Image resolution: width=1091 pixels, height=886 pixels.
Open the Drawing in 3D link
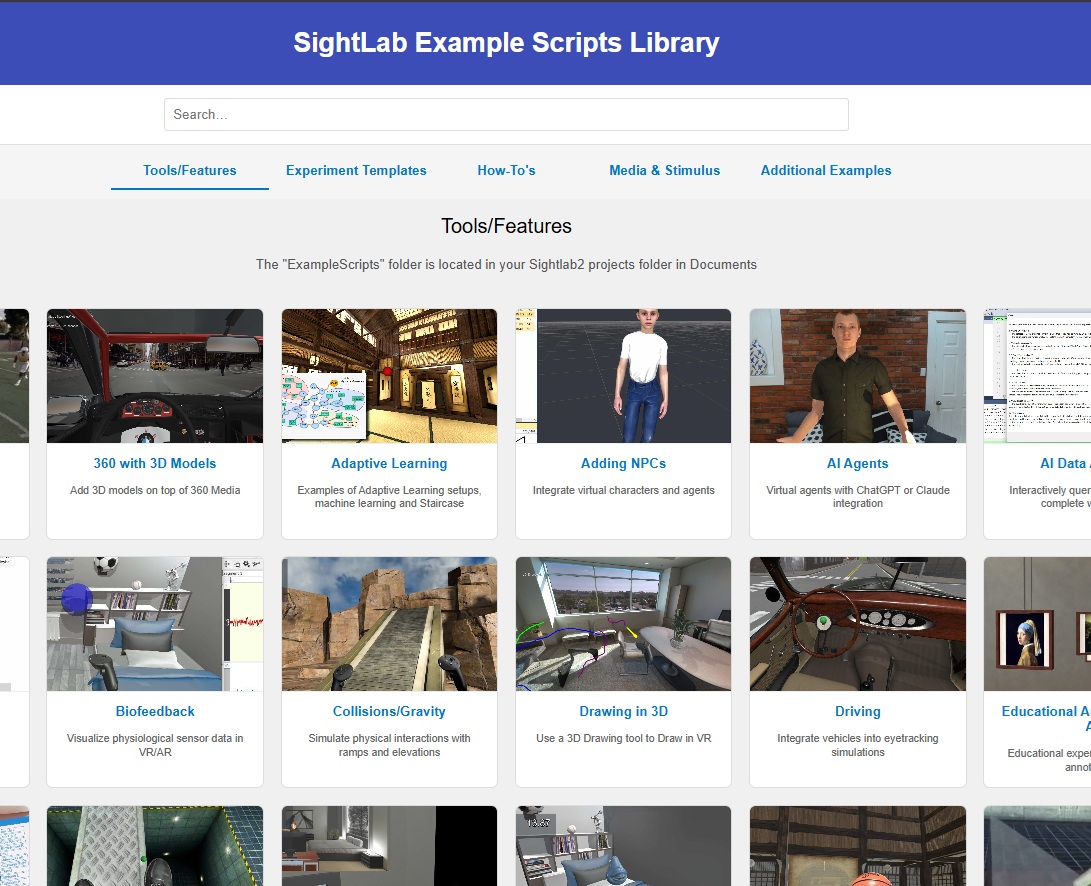[623, 711]
